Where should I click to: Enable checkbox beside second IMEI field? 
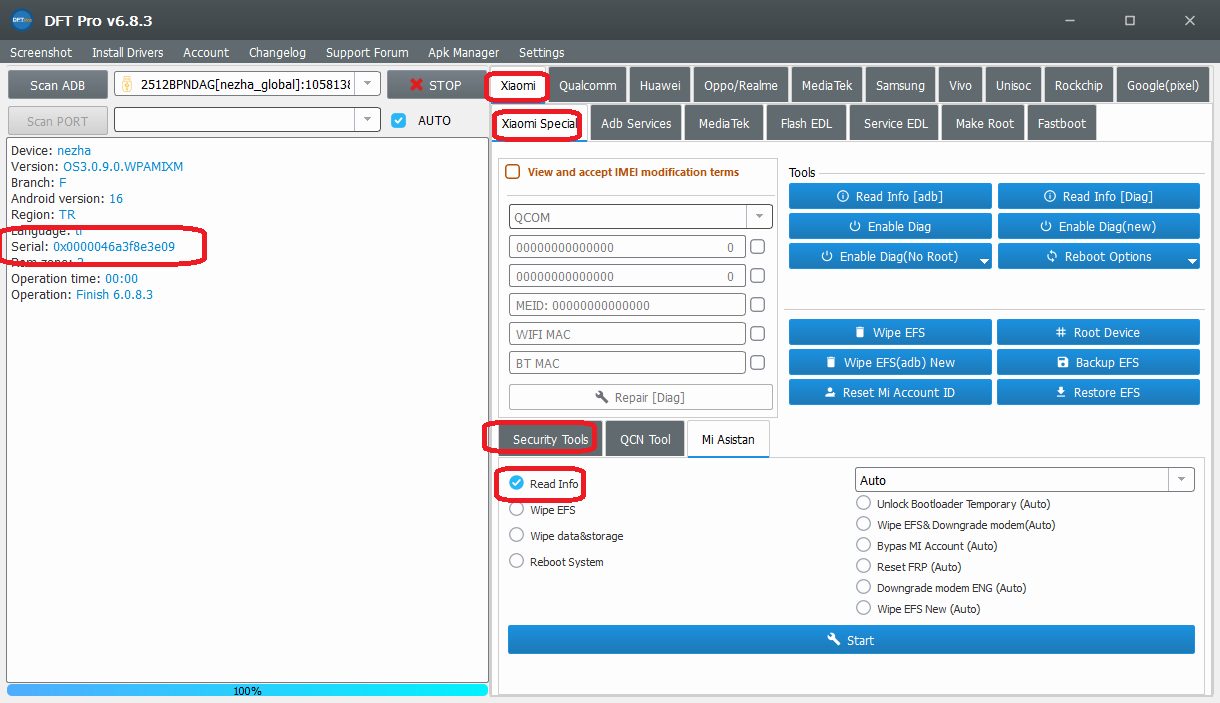758,276
